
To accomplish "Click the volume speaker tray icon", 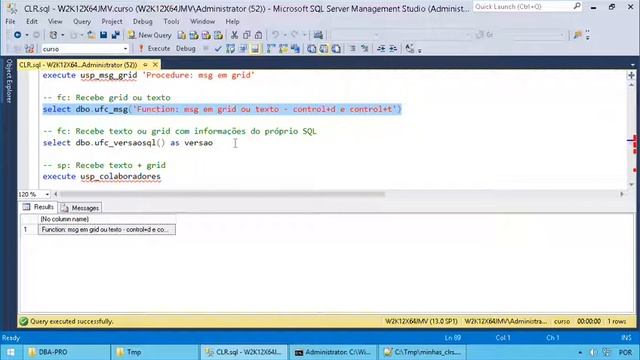I will tap(593, 352).
